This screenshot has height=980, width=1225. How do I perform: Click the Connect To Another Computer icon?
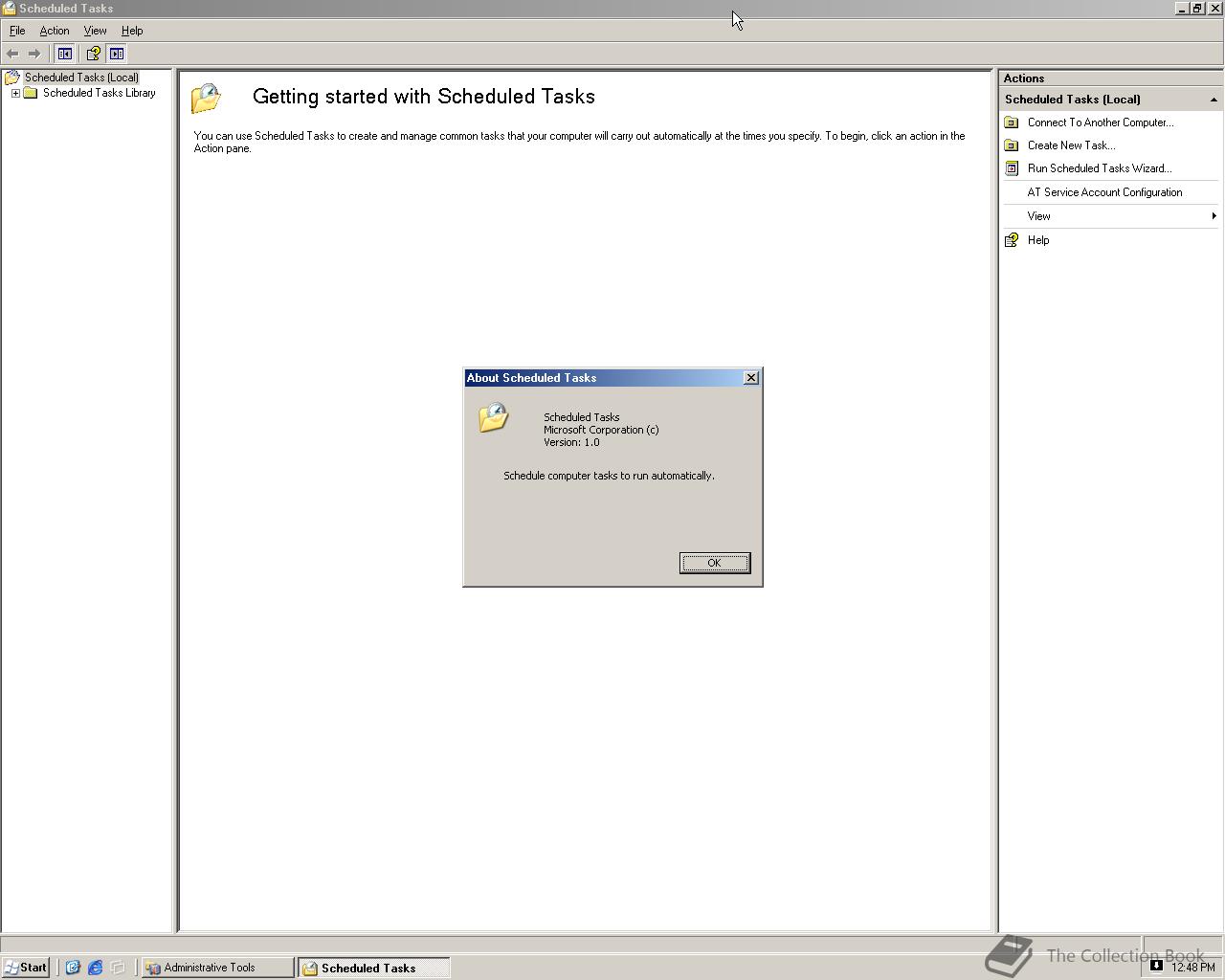(1012, 122)
